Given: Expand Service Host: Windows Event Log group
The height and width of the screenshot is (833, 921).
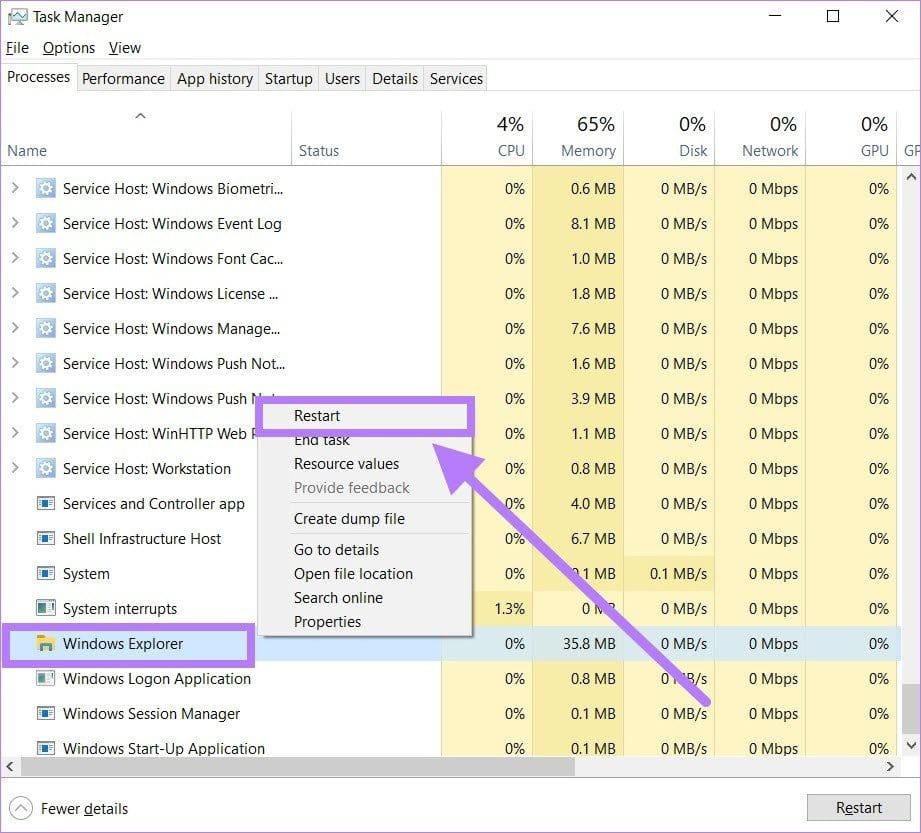Looking at the screenshot, I should click(15, 223).
